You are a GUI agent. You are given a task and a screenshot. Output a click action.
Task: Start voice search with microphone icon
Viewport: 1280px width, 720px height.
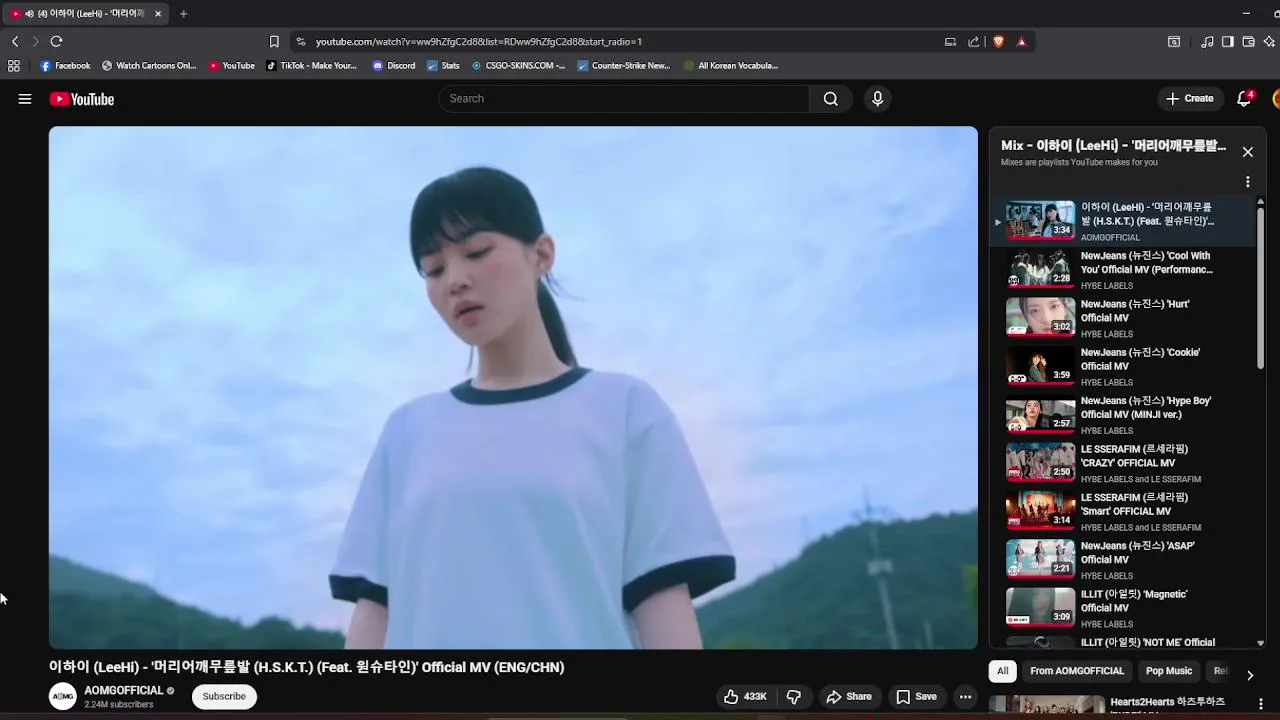pyautogui.click(x=877, y=99)
